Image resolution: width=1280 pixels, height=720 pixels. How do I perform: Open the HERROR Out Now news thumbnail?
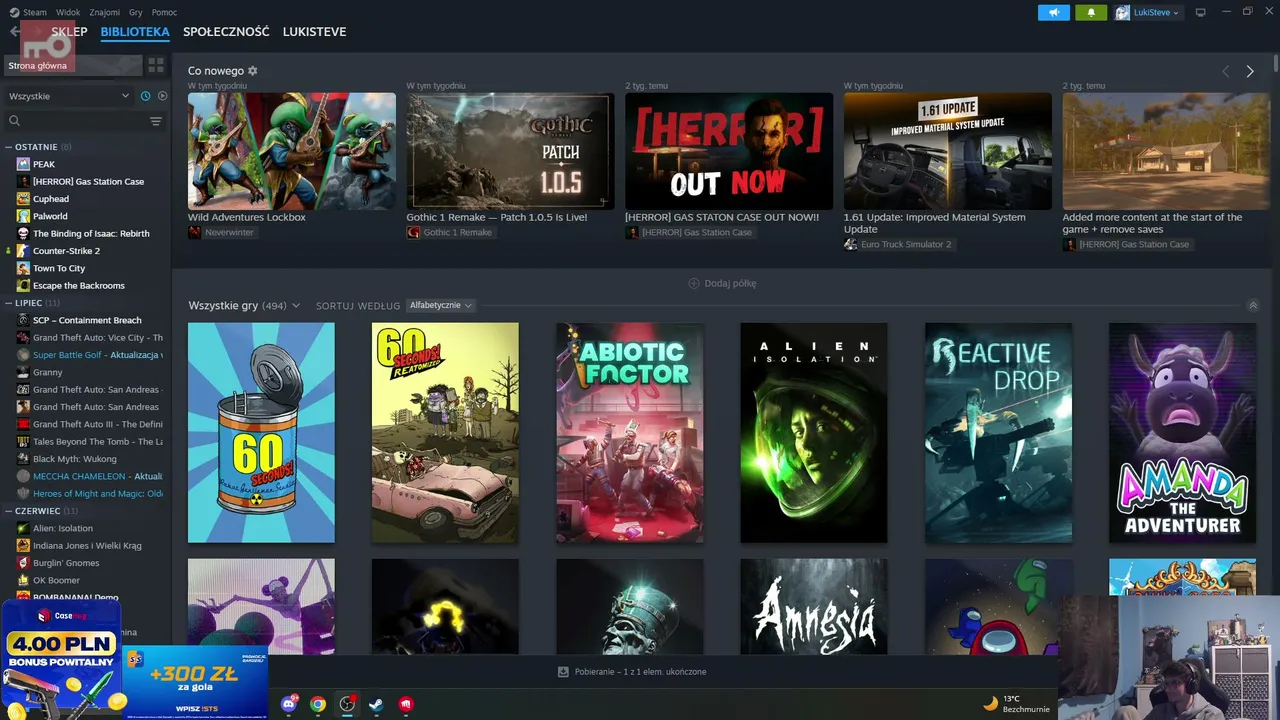click(x=729, y=151)
